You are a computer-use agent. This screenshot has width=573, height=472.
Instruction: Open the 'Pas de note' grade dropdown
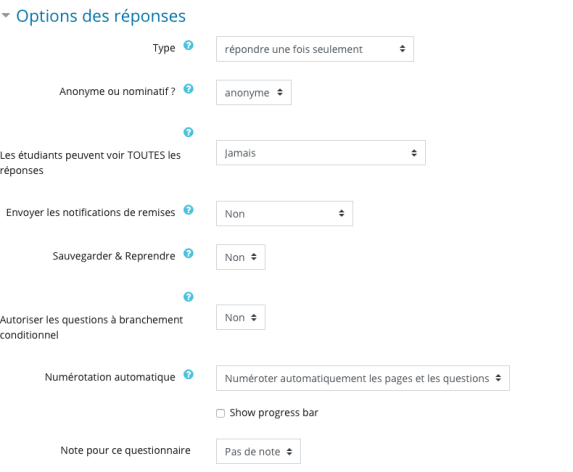pos(258,452)
